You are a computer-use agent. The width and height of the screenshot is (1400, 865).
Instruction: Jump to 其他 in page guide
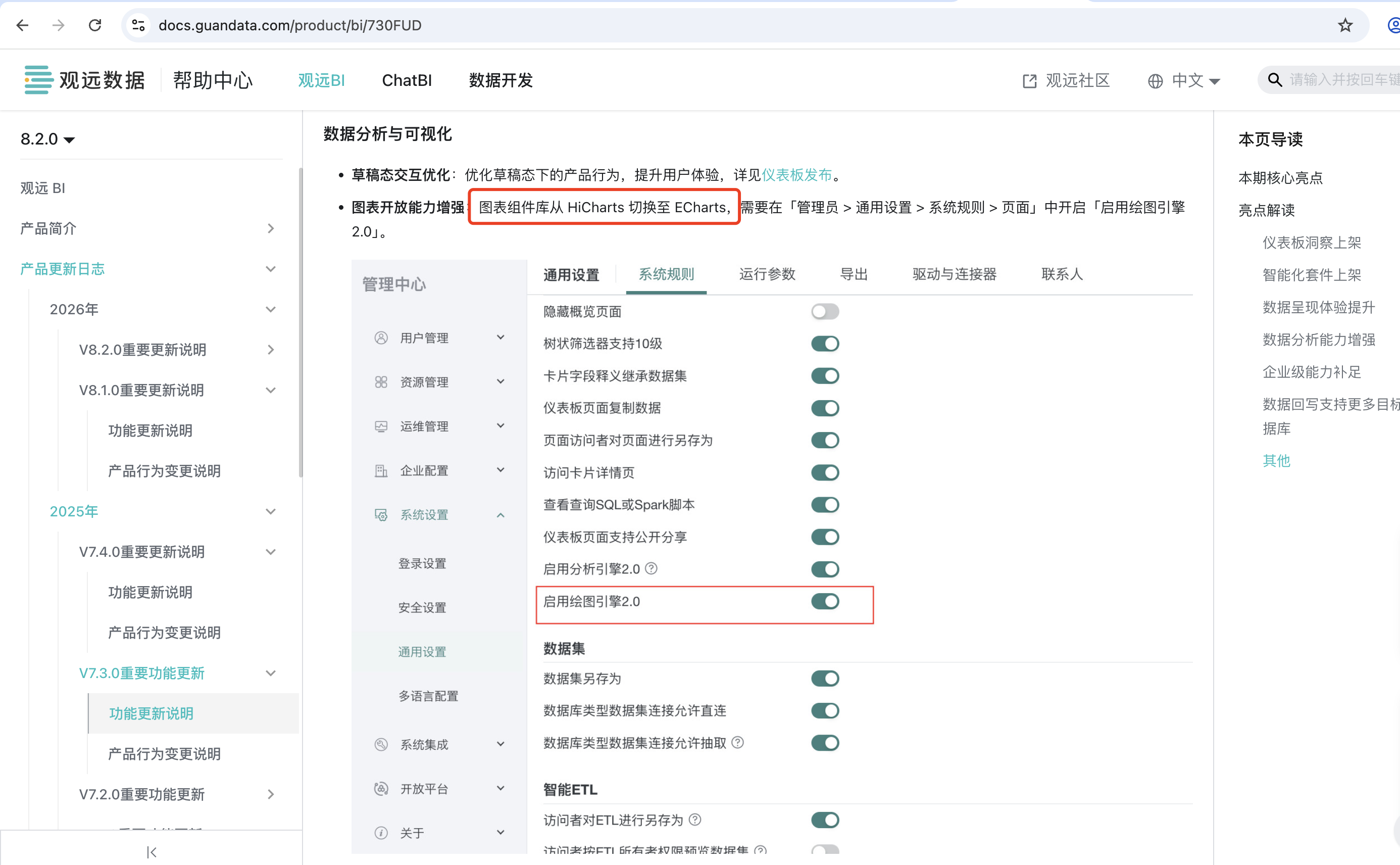(1276, 460)
